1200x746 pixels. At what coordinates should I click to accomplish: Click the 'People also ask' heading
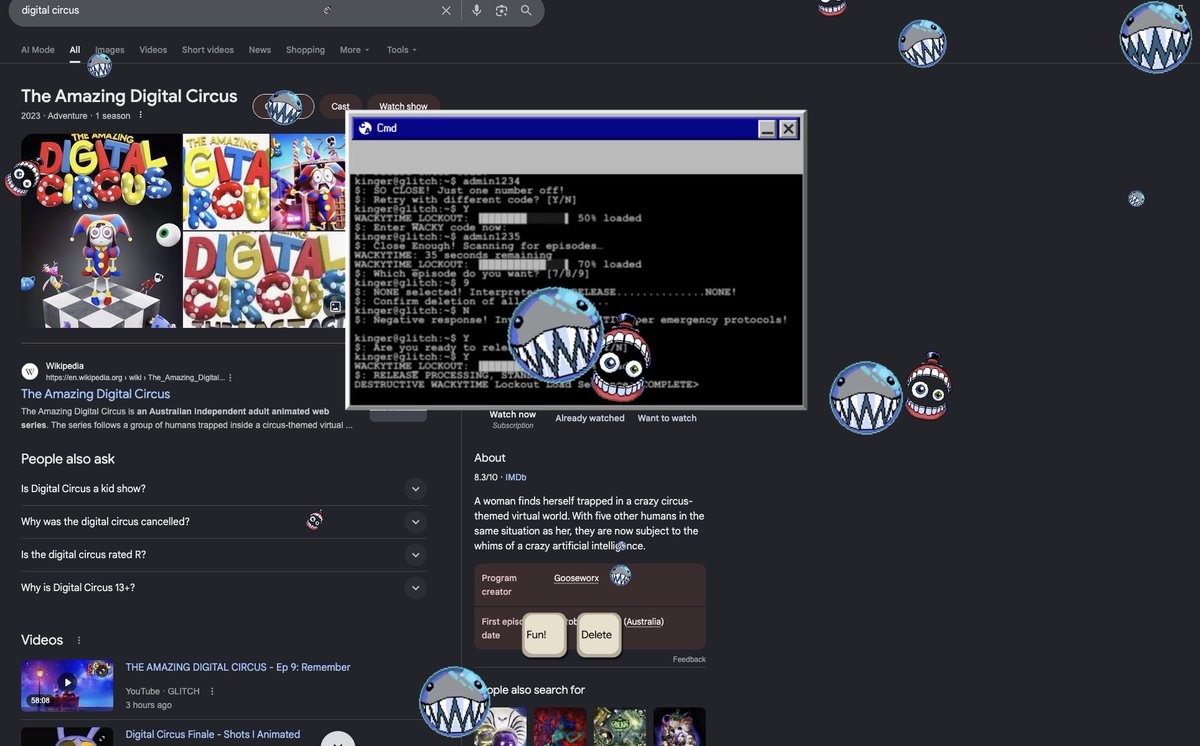click(x=68, y=459)
